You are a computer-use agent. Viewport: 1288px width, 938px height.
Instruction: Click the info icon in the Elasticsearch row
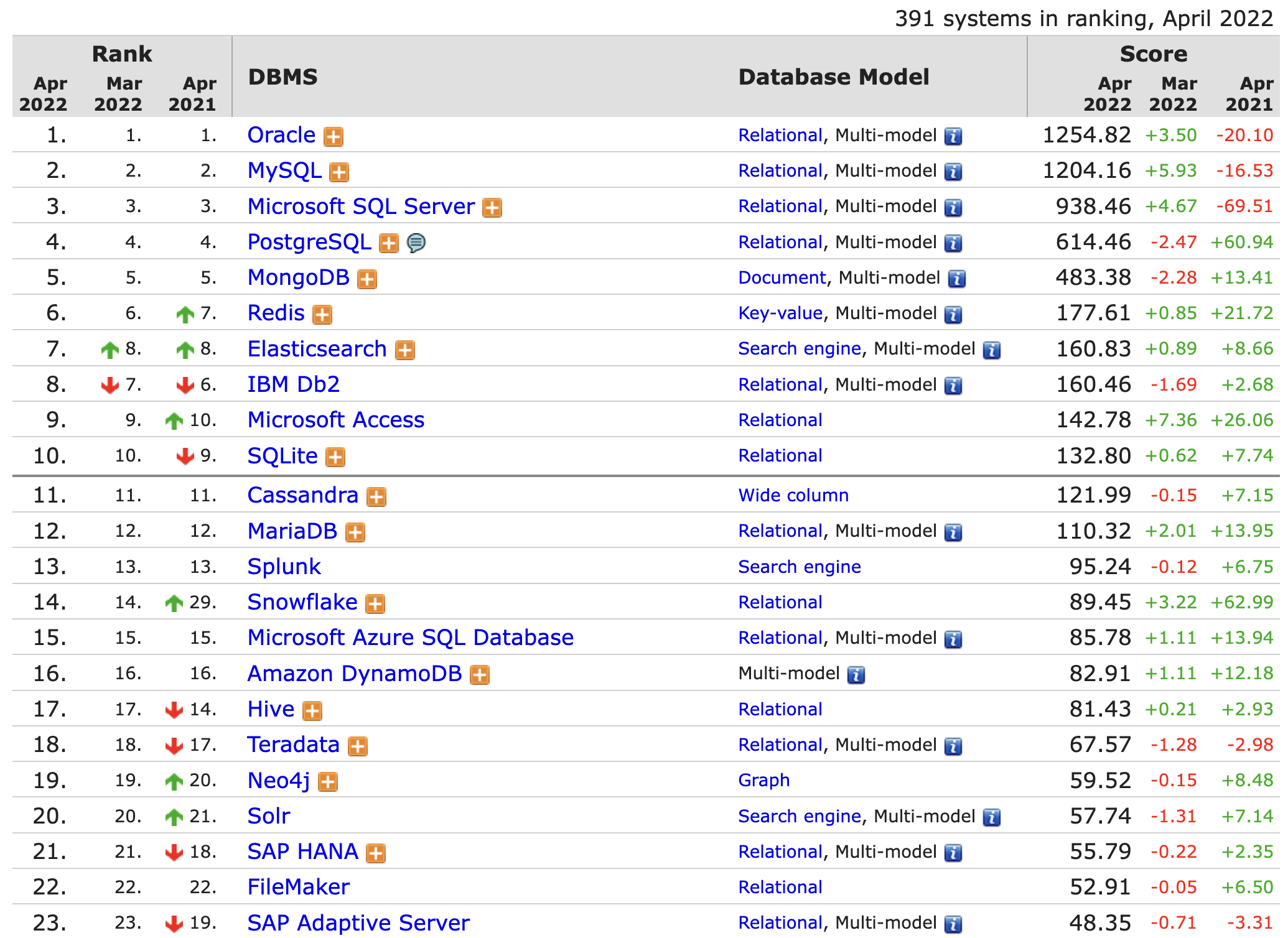pyautogui.click(x=992, y=350)
